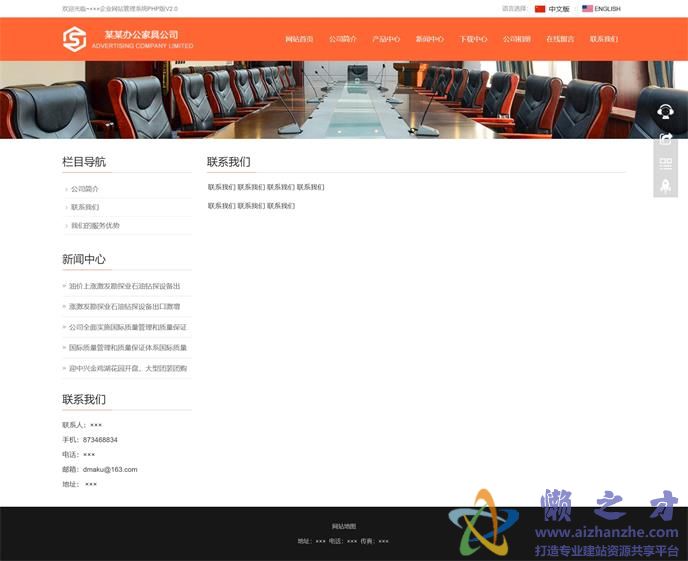The image size is (688, 561).
Task: Open news 公司全面实施国际质量管理和质量保证
Action: pos(128,327)
